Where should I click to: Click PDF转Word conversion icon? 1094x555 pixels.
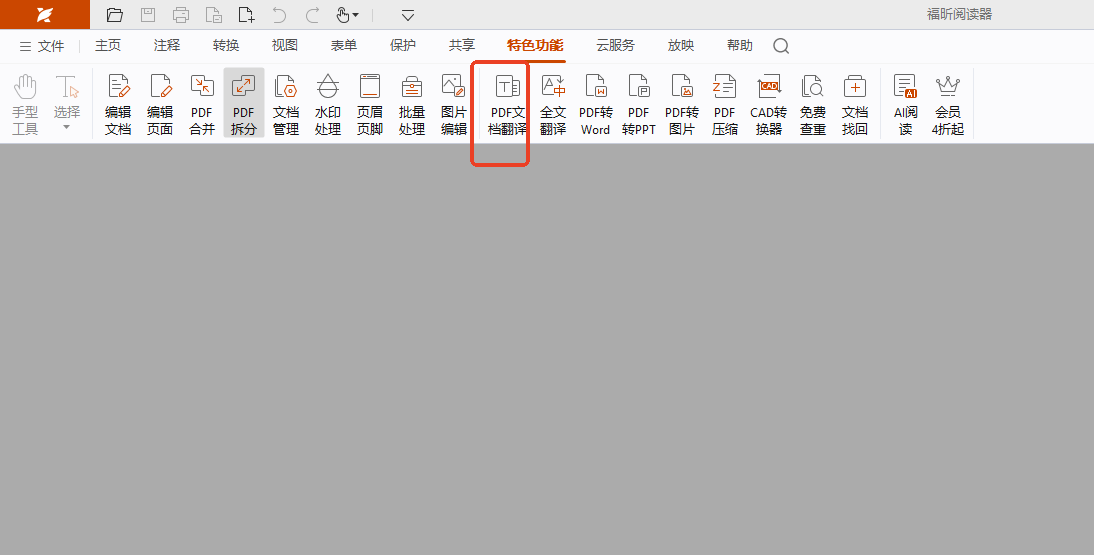pos(595,104)
